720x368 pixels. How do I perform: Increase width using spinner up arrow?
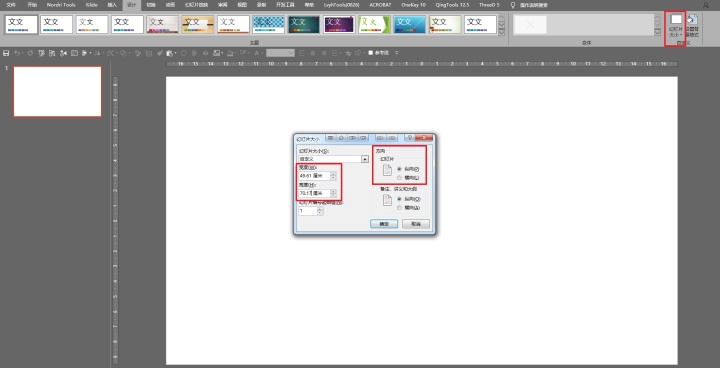tap(333, 174)
